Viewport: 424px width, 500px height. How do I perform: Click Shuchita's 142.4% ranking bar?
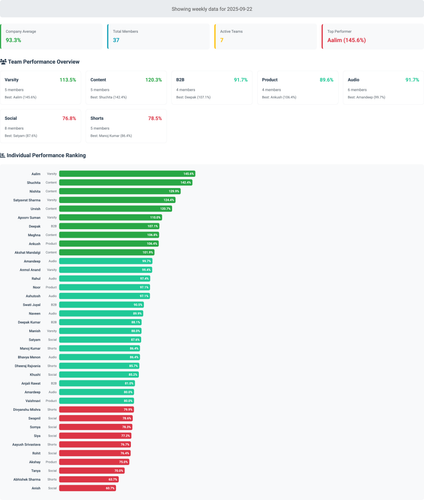tap(126, 182)
